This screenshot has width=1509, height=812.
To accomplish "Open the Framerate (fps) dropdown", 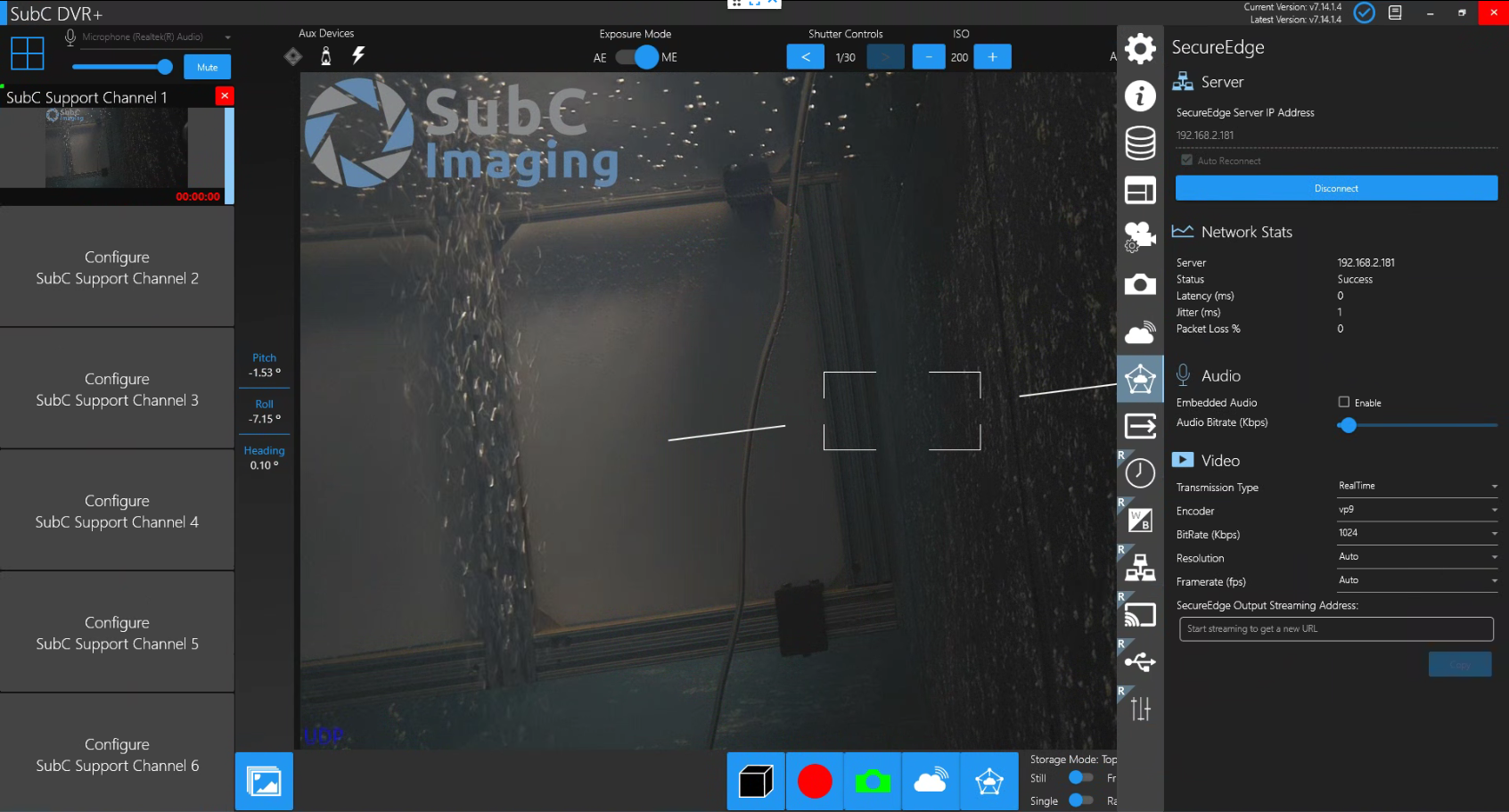I will point(1417,581).
